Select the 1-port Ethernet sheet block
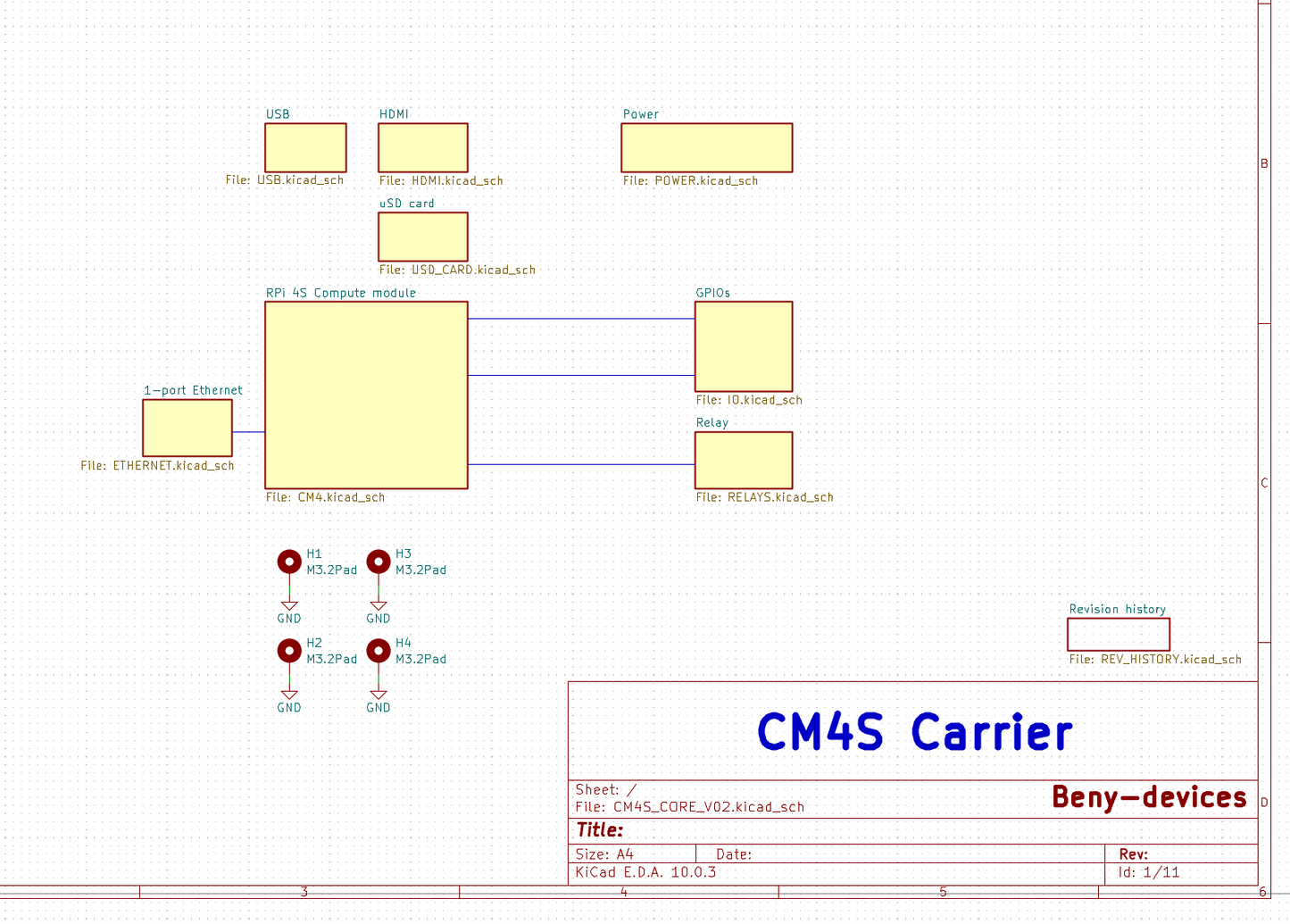Screen dimensions: 1290x924 [187, 428]
